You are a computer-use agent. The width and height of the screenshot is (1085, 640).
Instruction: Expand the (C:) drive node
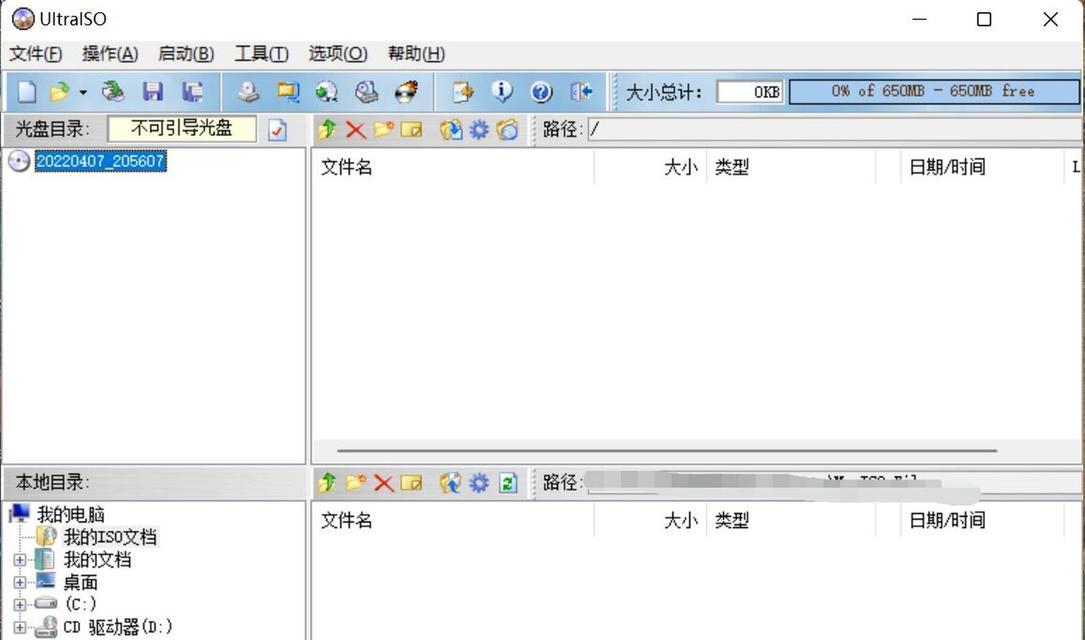[19, 605]
